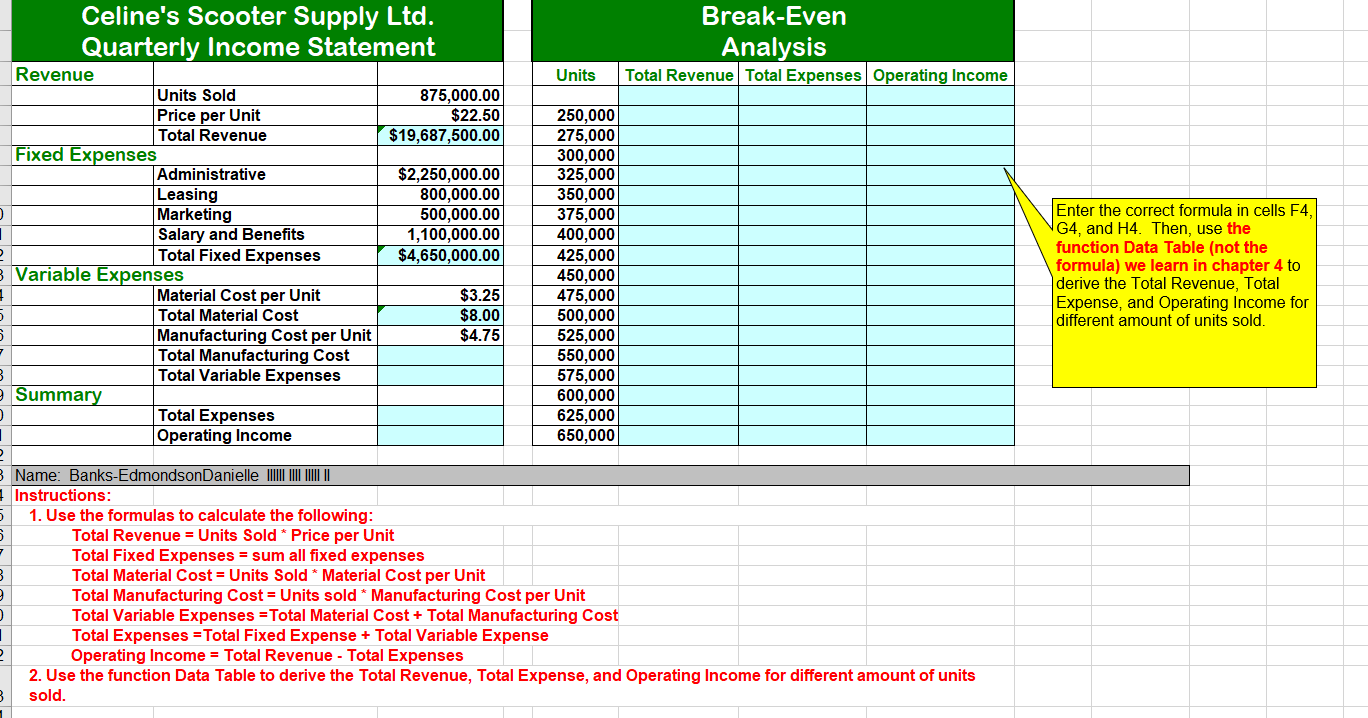This screenshot has height=718, width=1368.
Task: Click the comment indicator on Total Fixed Expenses
Action: (x=381, y=250)
